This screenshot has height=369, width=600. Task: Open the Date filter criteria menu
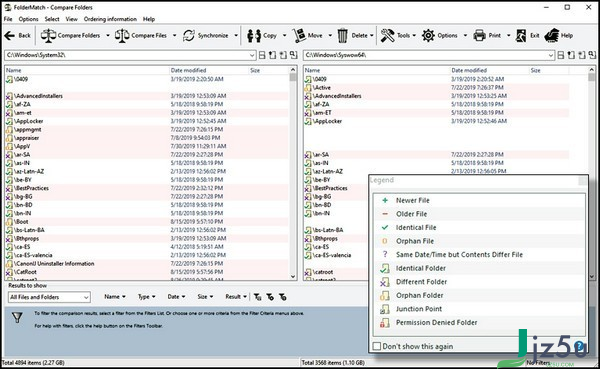(x=176, y=297)
